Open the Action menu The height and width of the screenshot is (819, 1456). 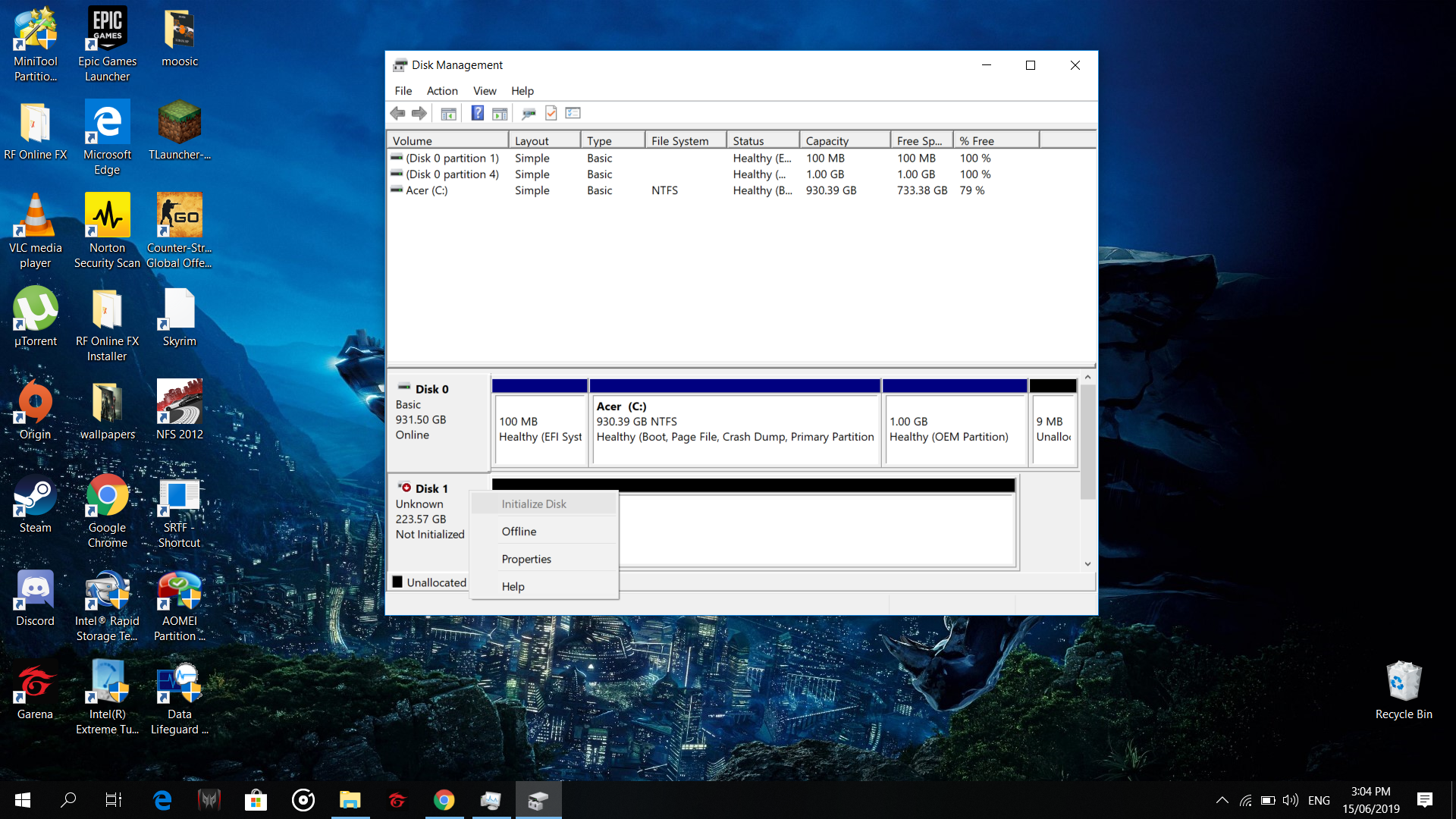tap(441, 91)
